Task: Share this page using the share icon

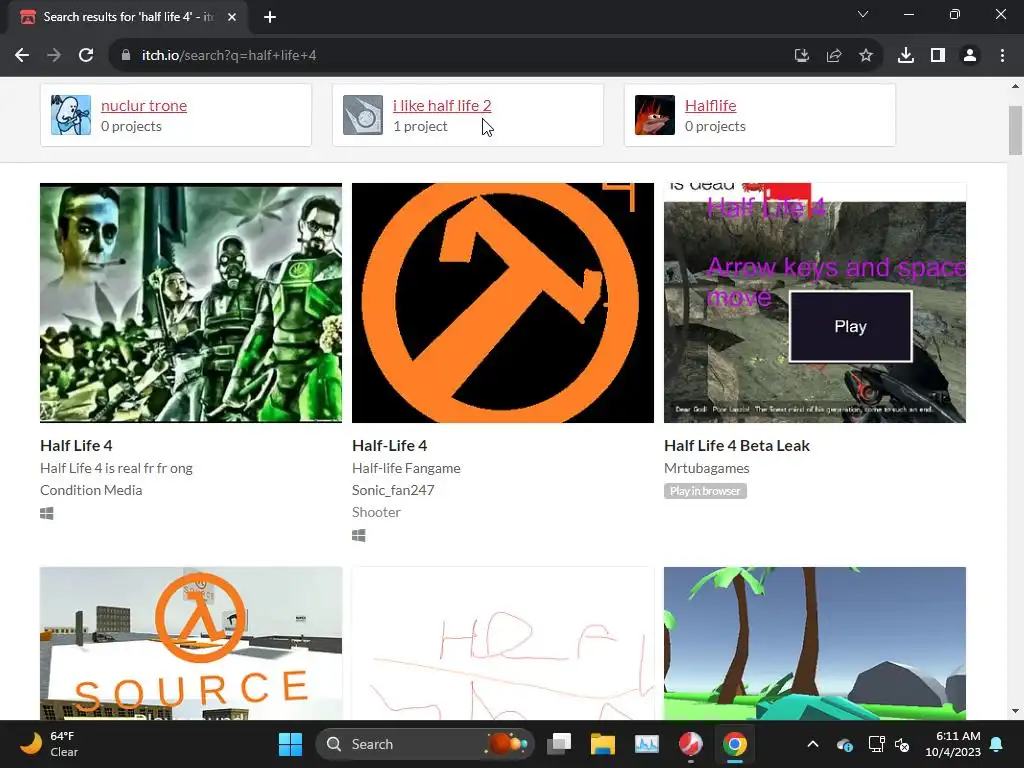Action: (834, 56)
